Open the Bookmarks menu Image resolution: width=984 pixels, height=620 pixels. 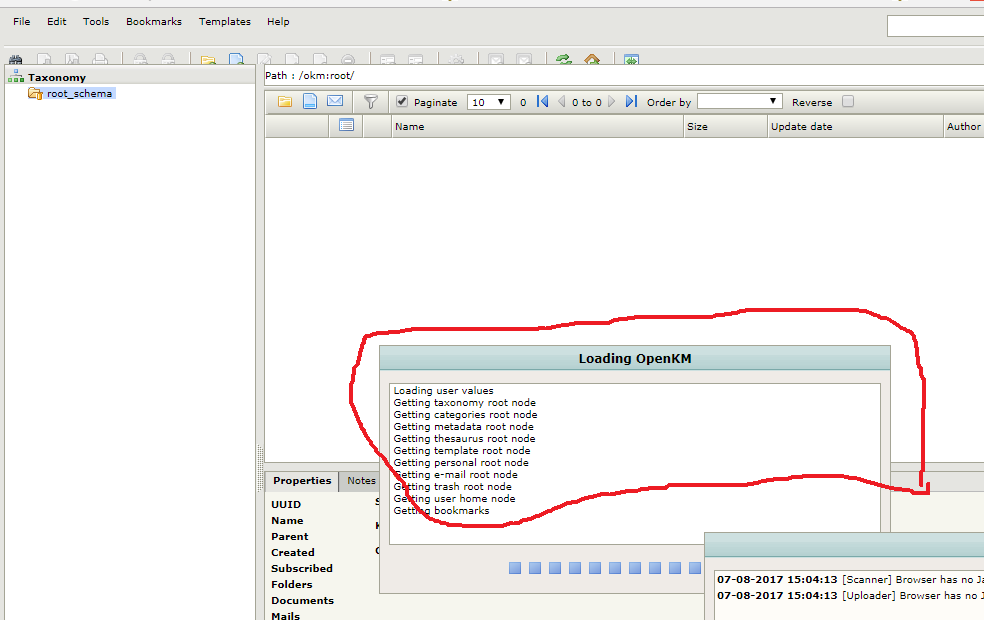click(153, 21)
